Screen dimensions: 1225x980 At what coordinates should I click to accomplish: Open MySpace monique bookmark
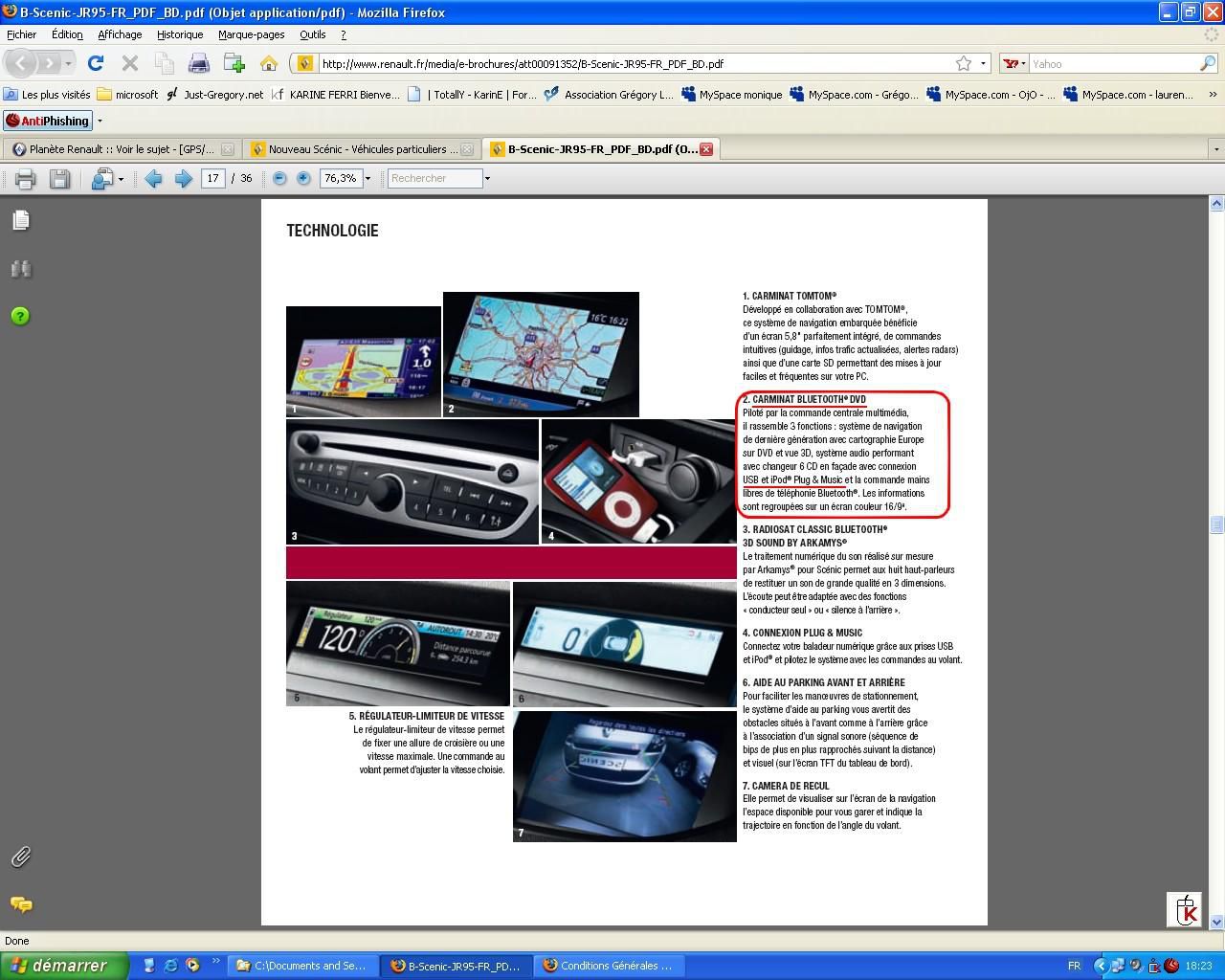[732, 95]
